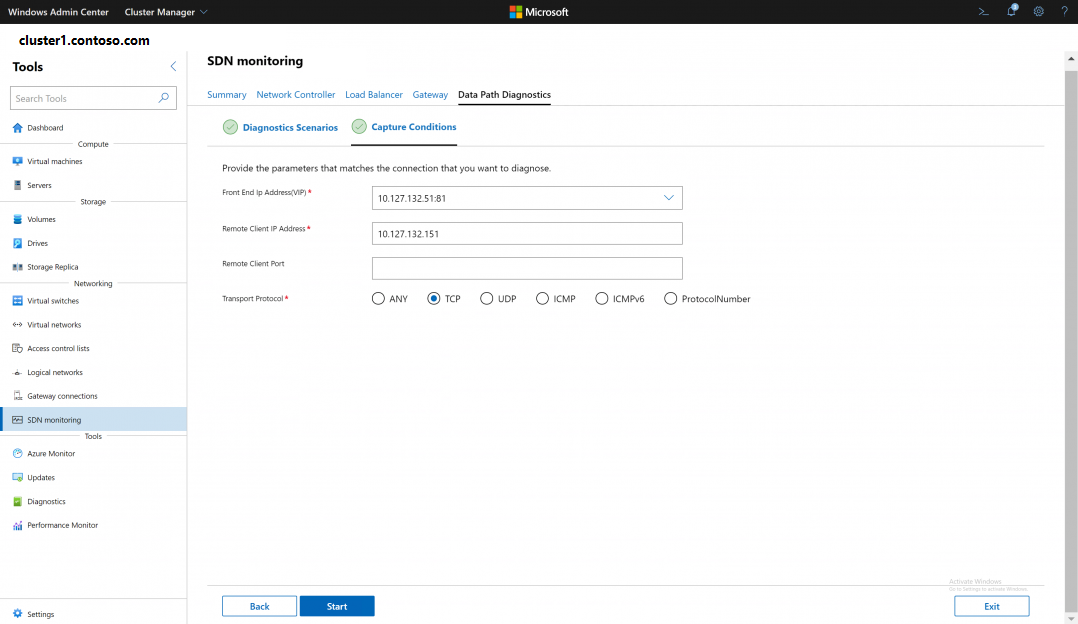The height and width of the screenshot is (624, 1078).
Task: Open the Gateway connections sidebar link
Action: click(63, 397)
